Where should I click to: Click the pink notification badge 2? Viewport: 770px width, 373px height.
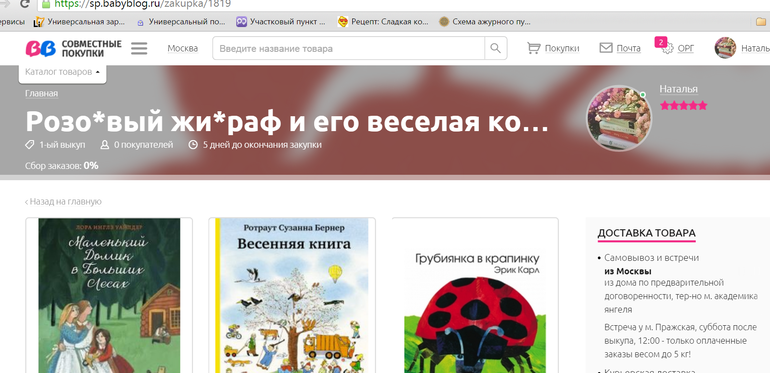660,42
